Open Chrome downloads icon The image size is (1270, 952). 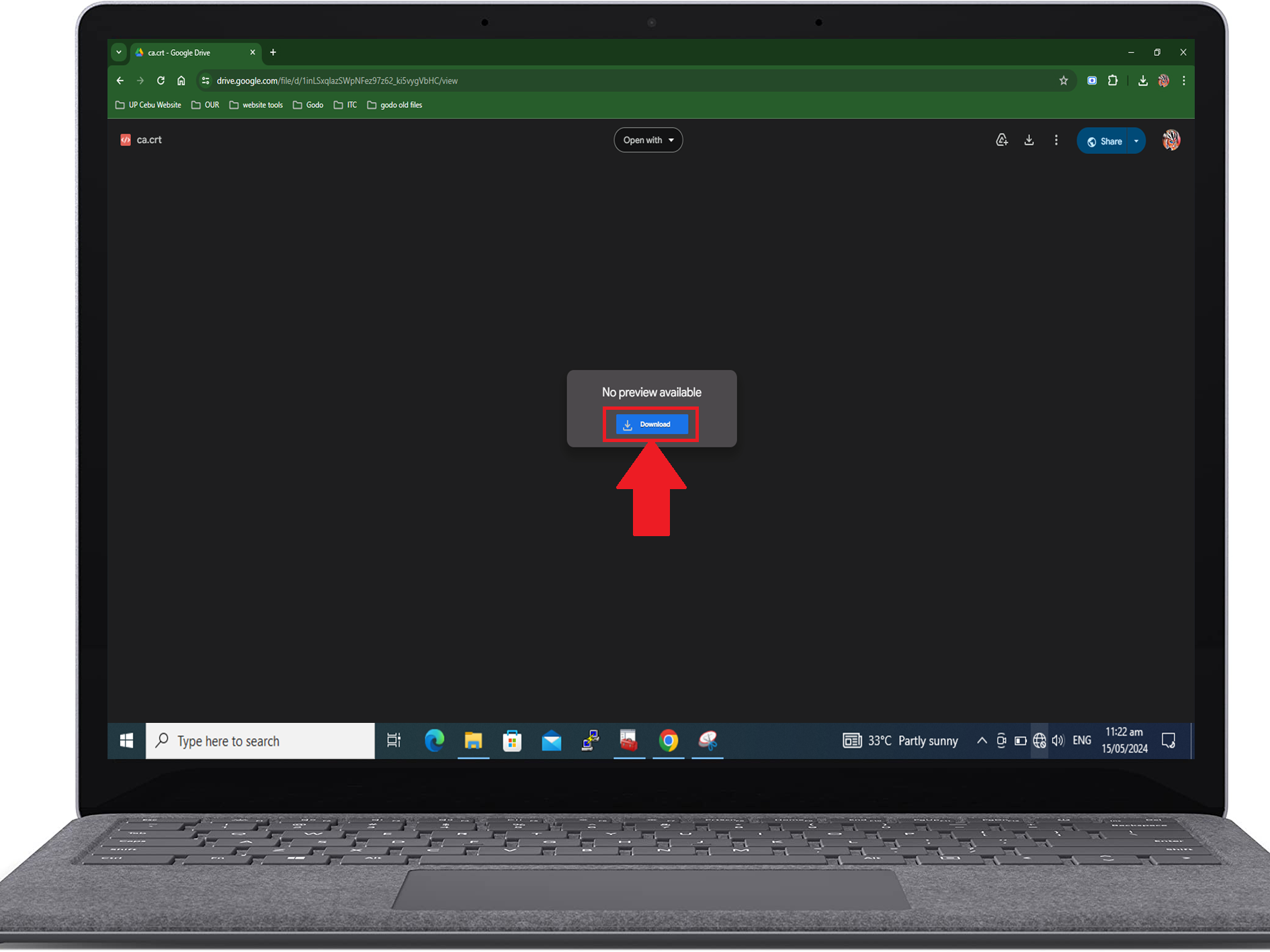tap(1142, 81)
